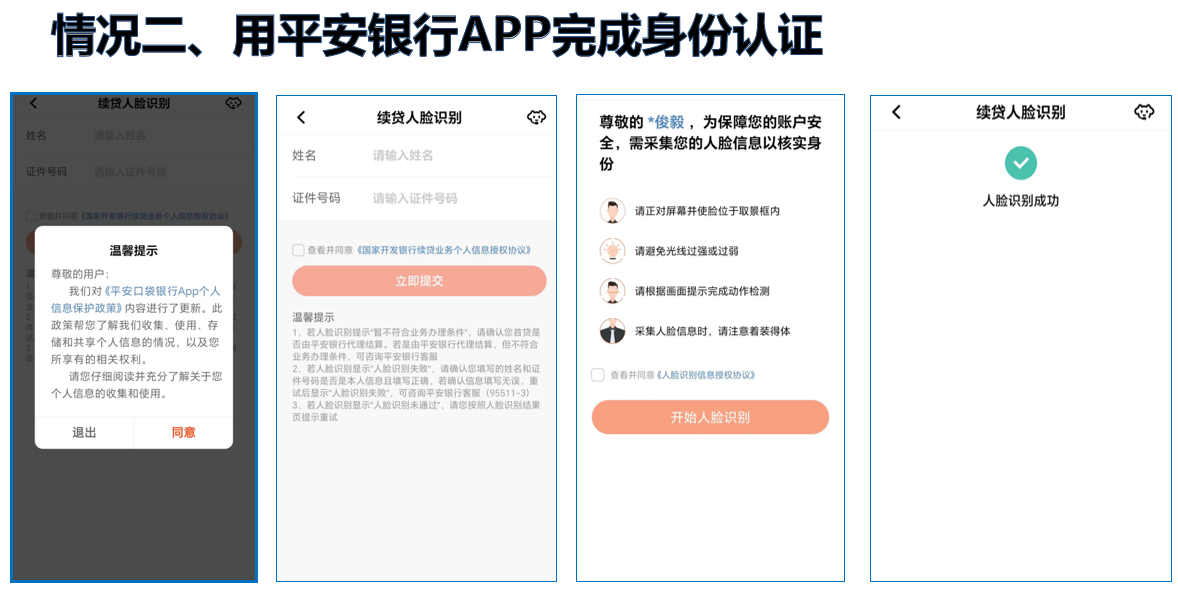Screen dimensions: 1178x595
Task: Click 续贷人脸识别 title in second screen
Action: [x=419, y=118]
